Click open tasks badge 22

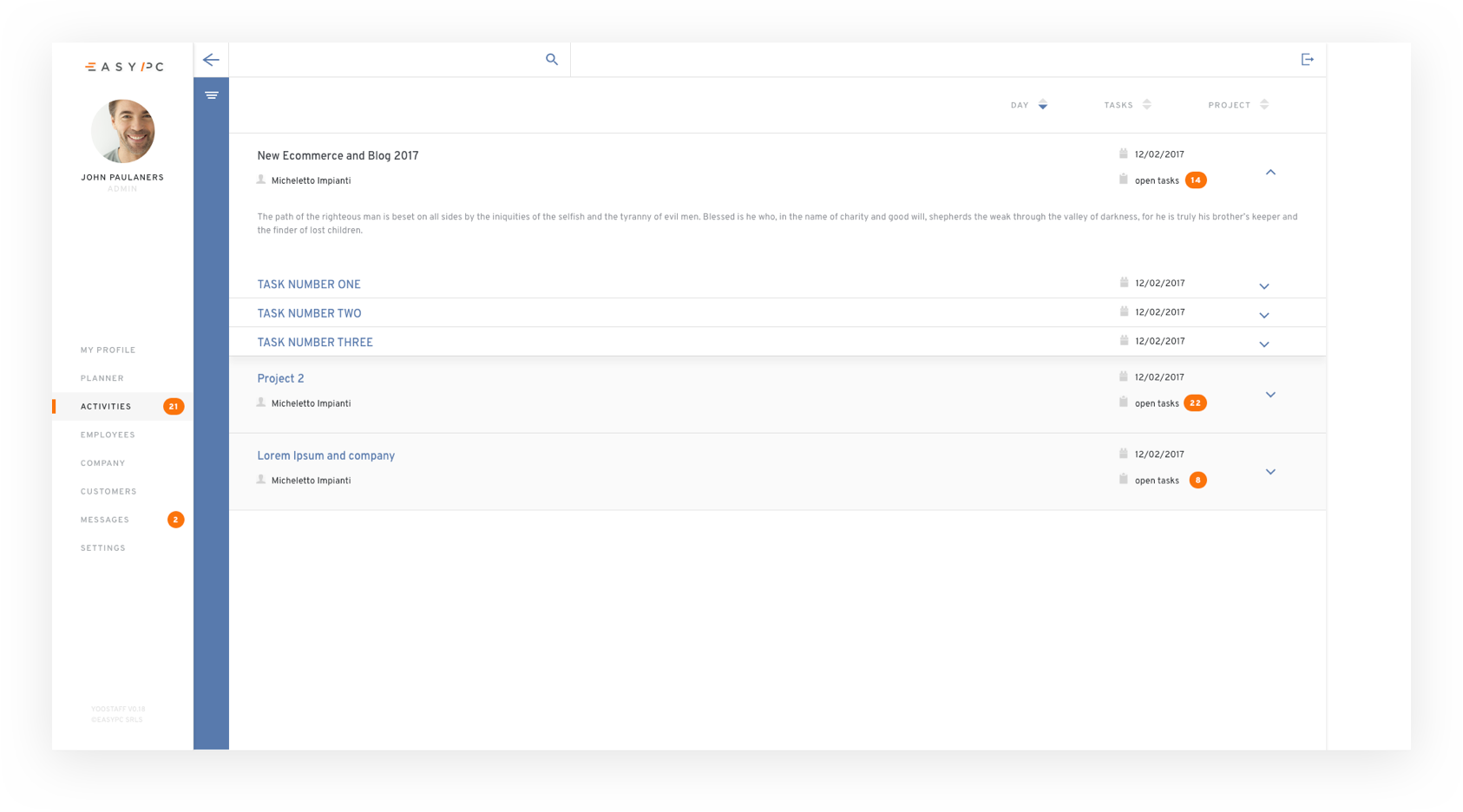pos(1196,403)
